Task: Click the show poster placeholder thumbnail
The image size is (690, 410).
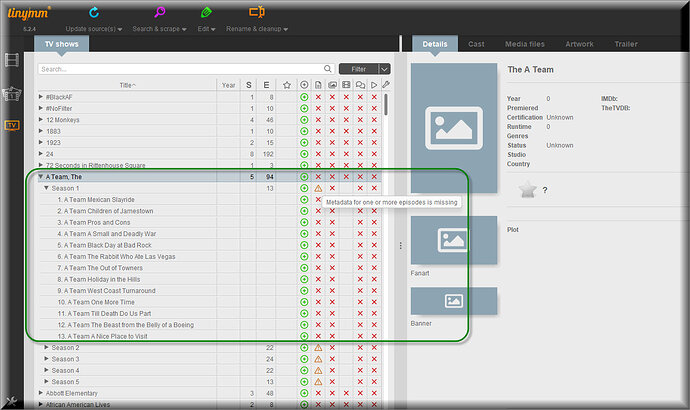Action: [454, 128]
